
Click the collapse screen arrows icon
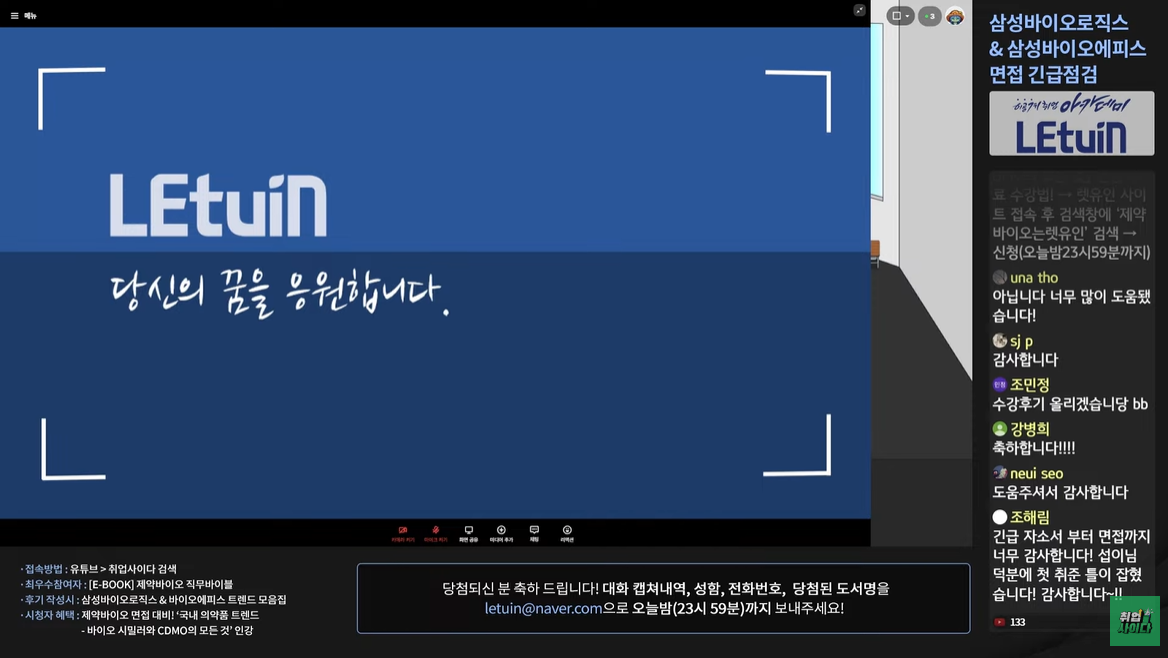(x=859, y=10)
